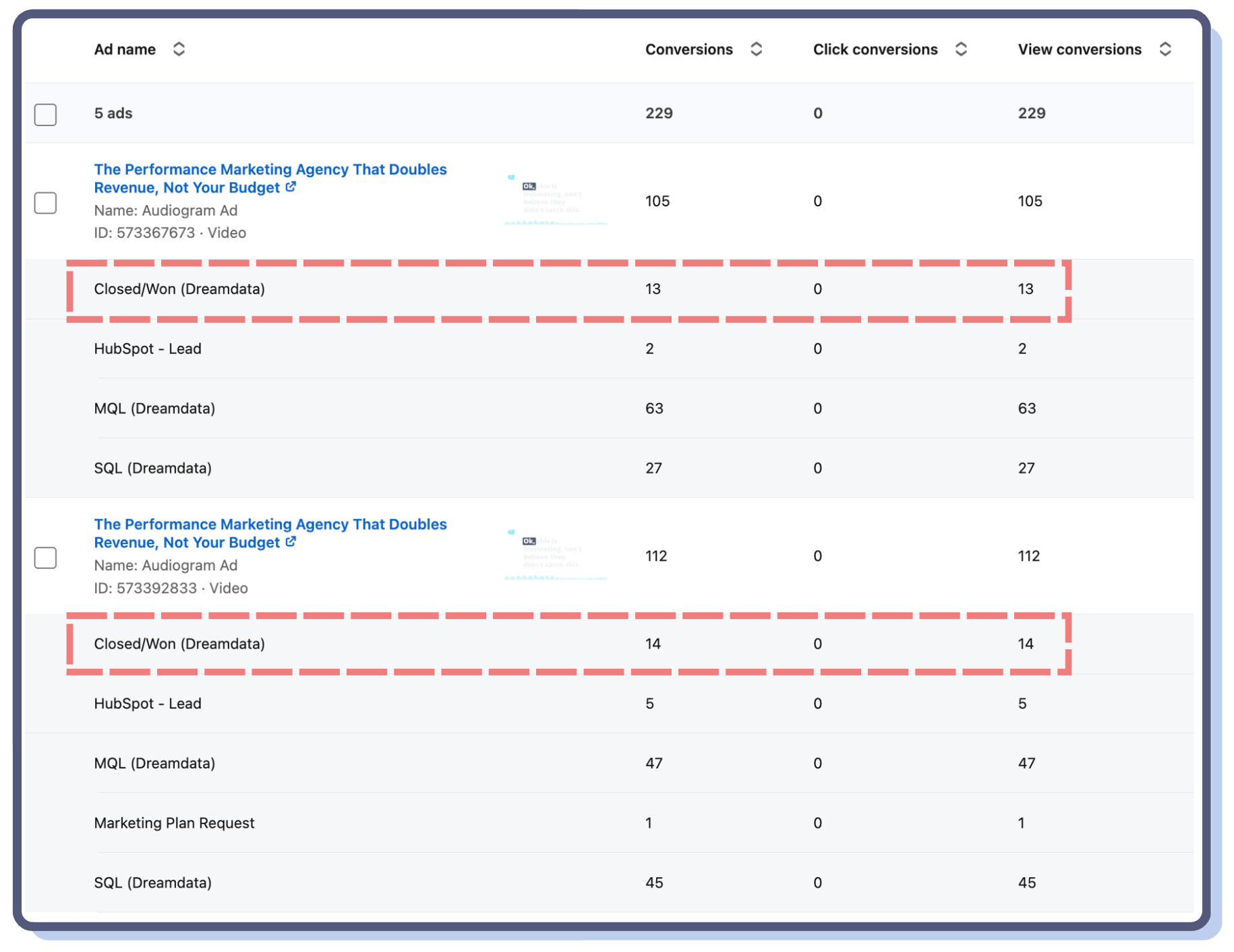
Task: Click the video thumbnail for ad ID 573392833
Action: pyautogui.click(x=556, y=555)
